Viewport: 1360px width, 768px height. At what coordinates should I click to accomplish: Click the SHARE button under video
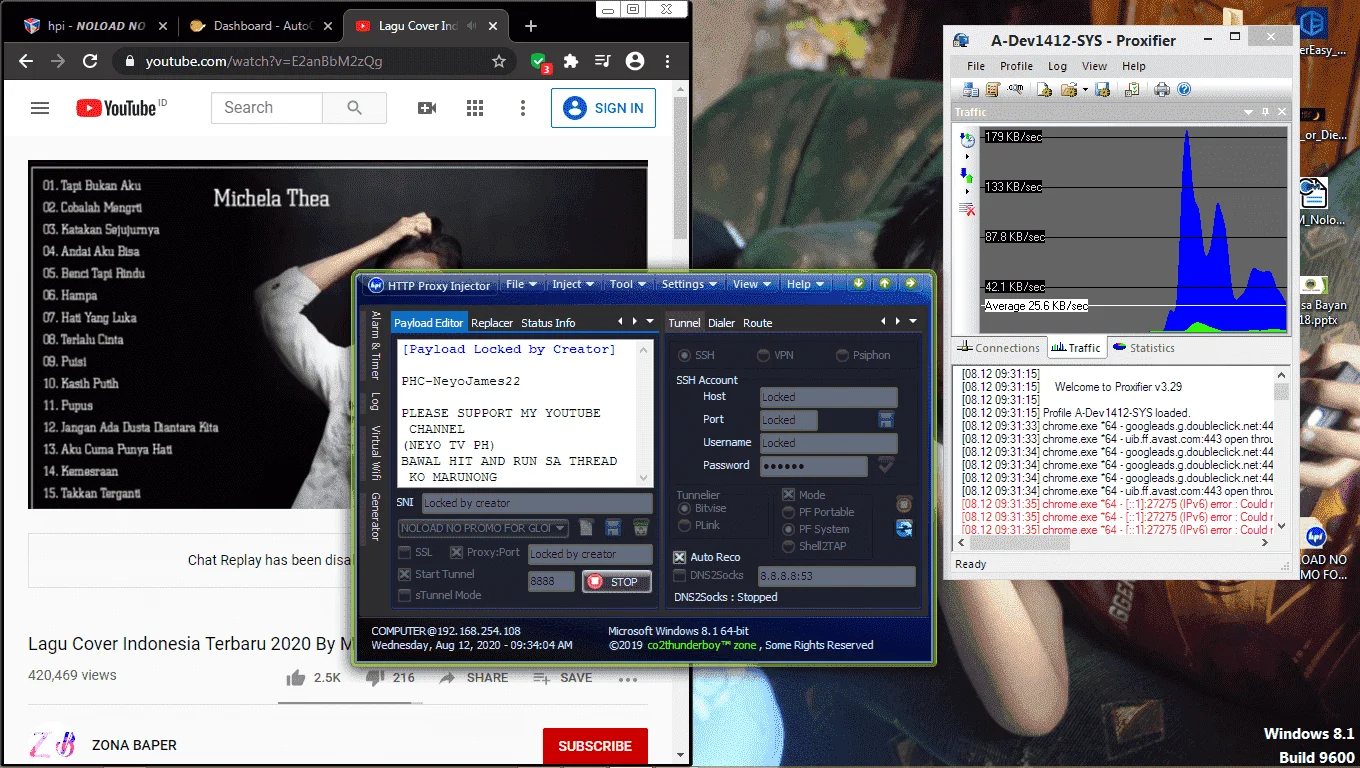(474, 678)
